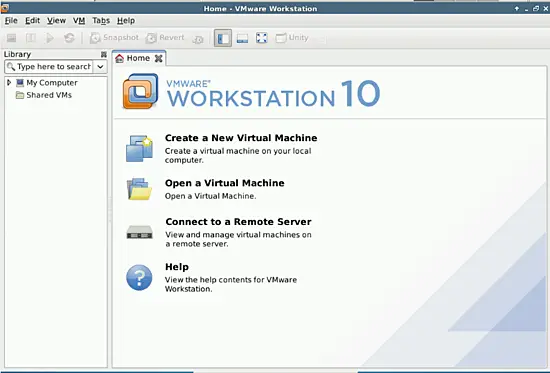Open the View menu
Screen dimensions: 550x373
pyautogui.click(x=56, y=21)
